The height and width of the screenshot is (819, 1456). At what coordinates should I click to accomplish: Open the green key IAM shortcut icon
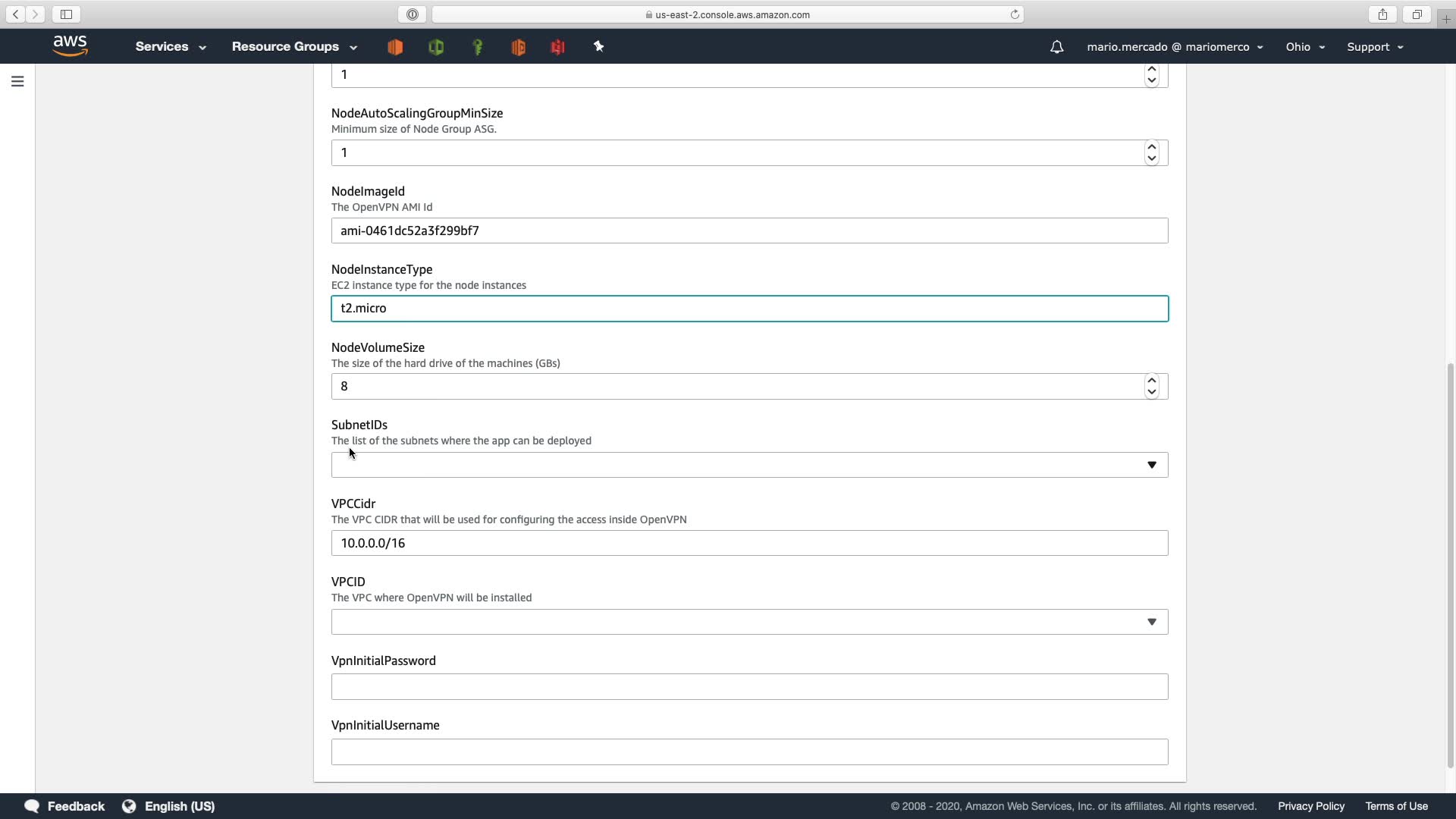point(478,47)
